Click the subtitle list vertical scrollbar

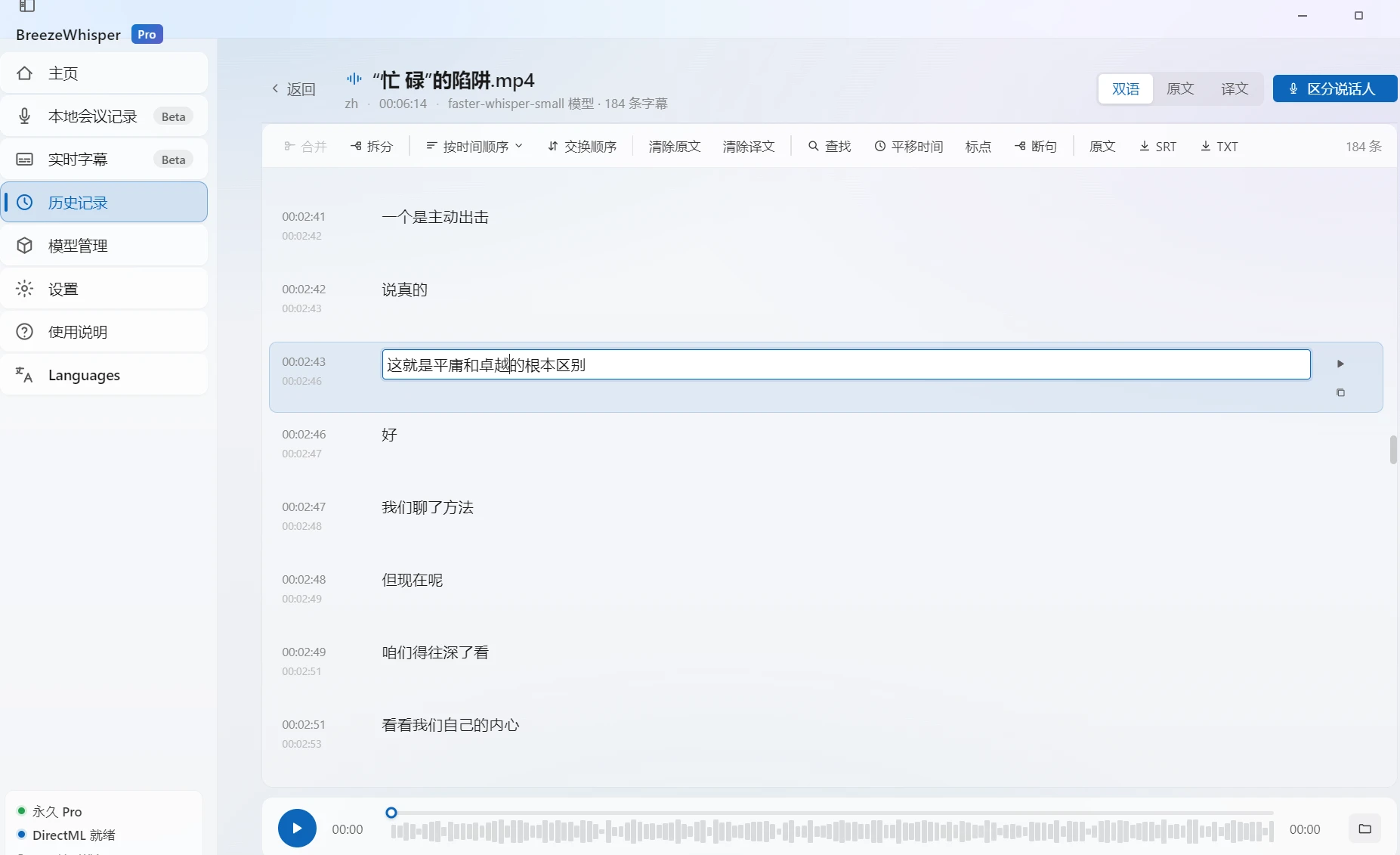tap(1393, 450)
